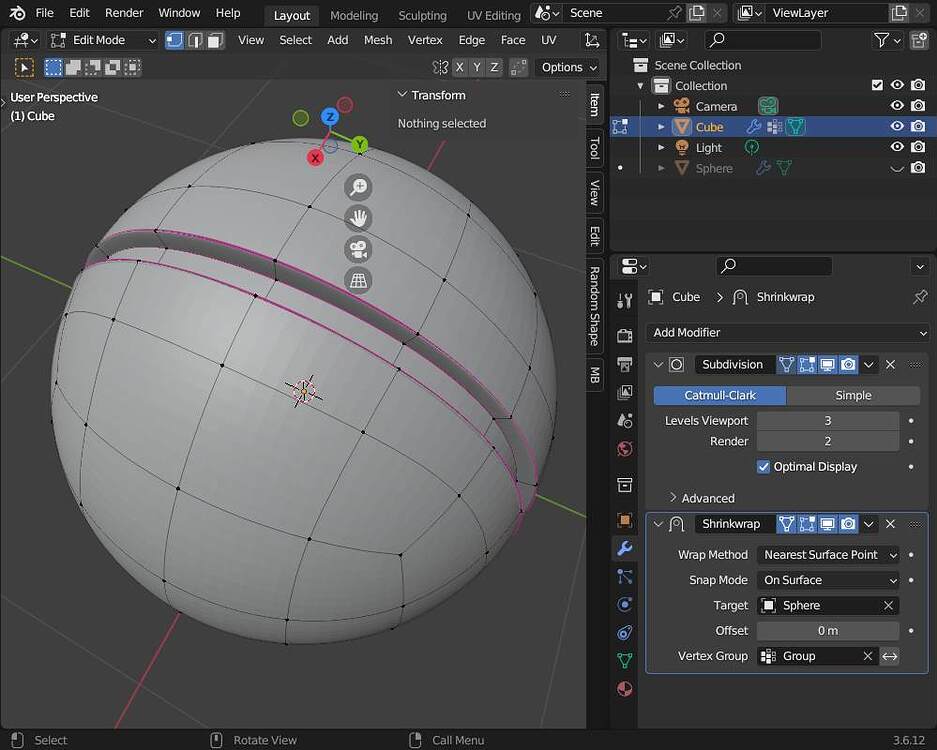Toggle Shrinkwrap modifier render visibility
This screenshot has width=937, height=750.
tap(848, 524)
